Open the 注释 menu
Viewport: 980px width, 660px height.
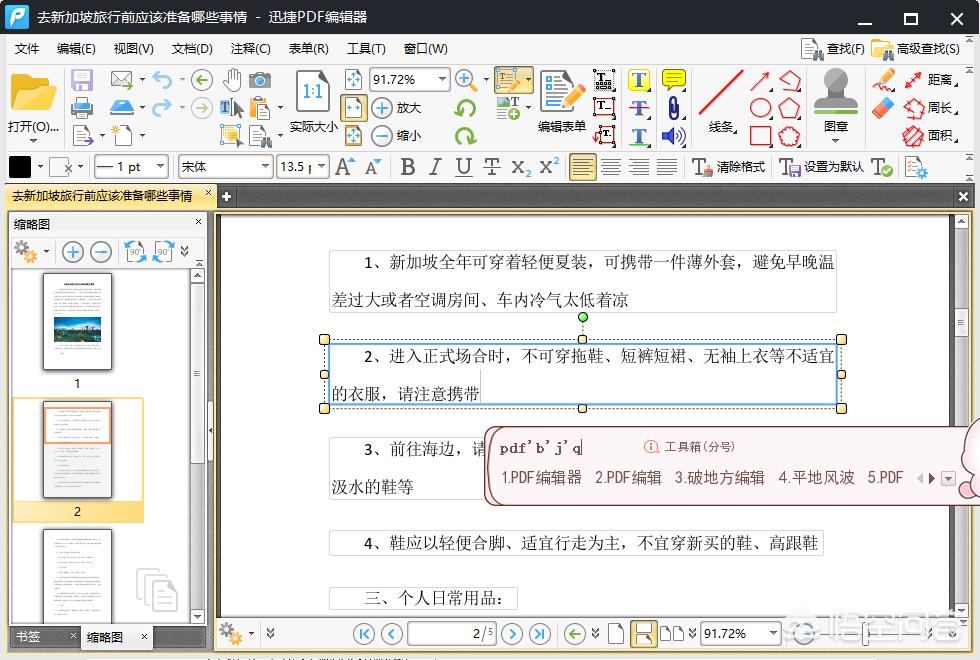click(250, 47)
